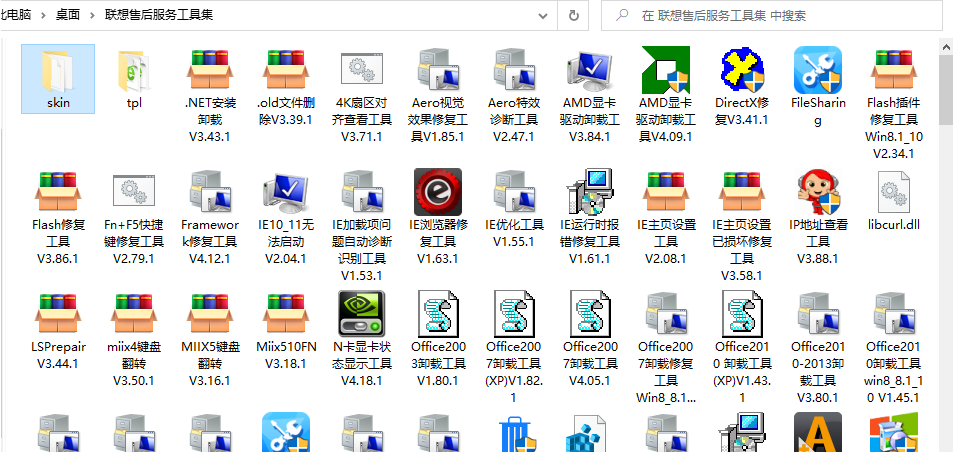
Task: Click the FileSharing file name label
Action: point(818,112)
